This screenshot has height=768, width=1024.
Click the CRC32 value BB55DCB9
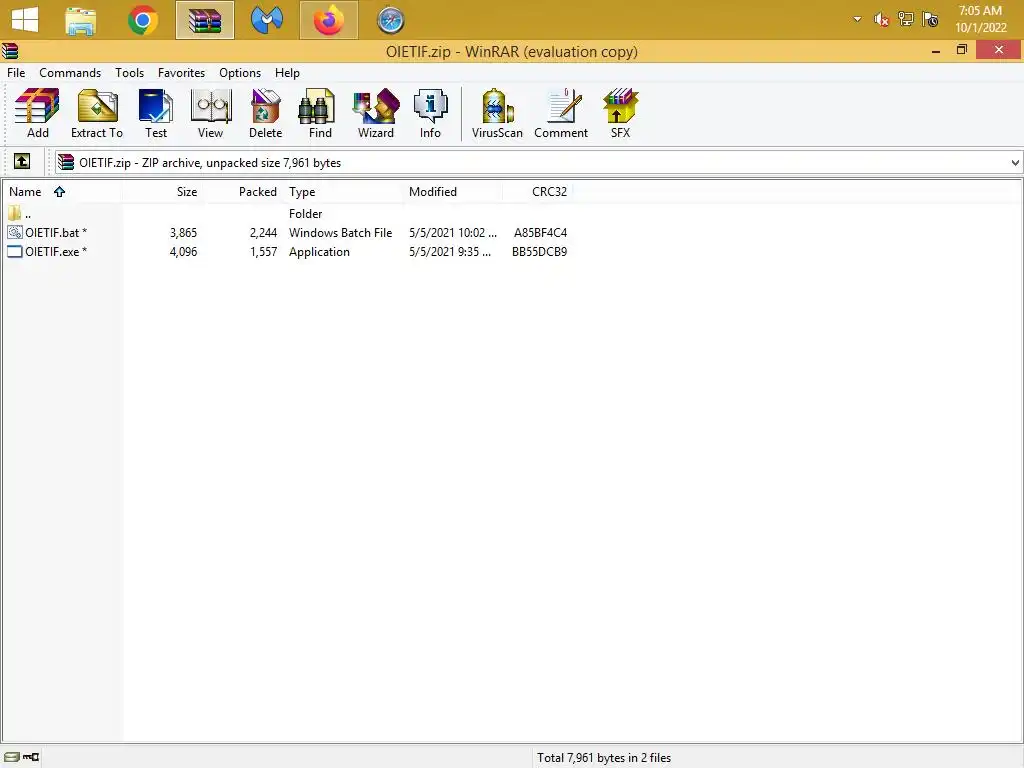[539, 251]
